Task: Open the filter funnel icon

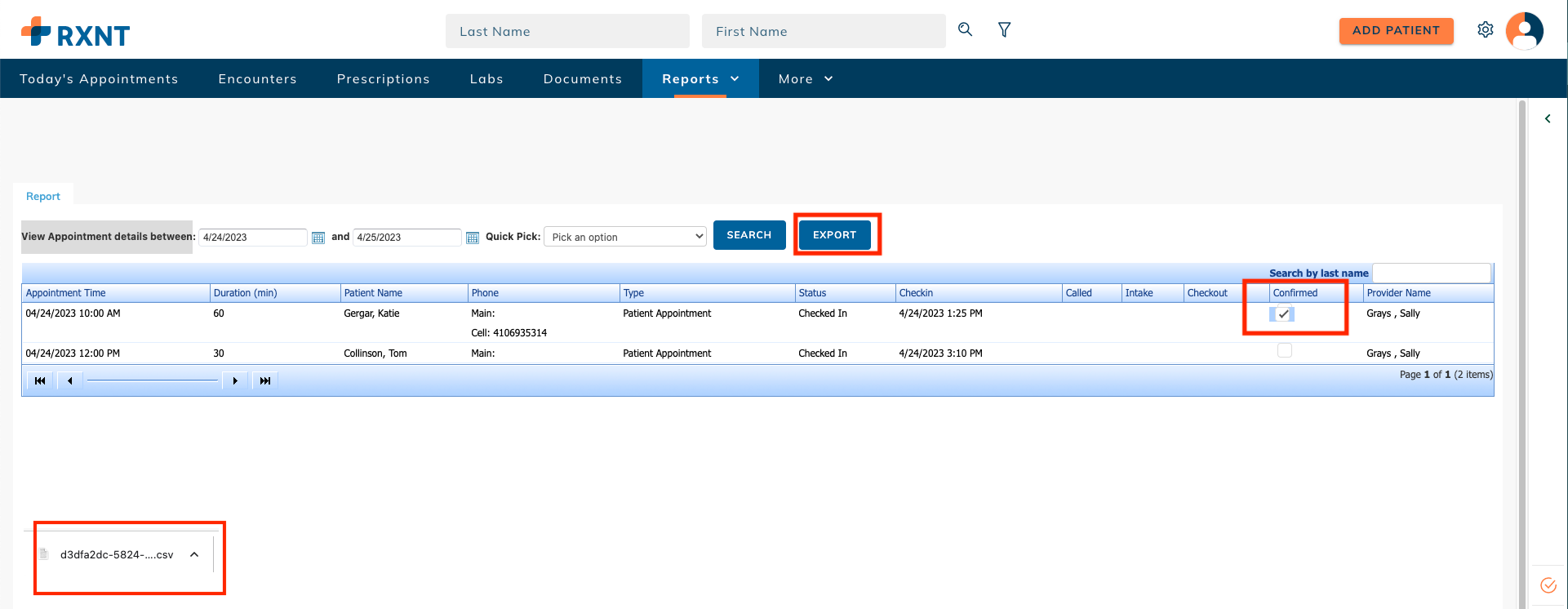Action: coord(1004,29)
